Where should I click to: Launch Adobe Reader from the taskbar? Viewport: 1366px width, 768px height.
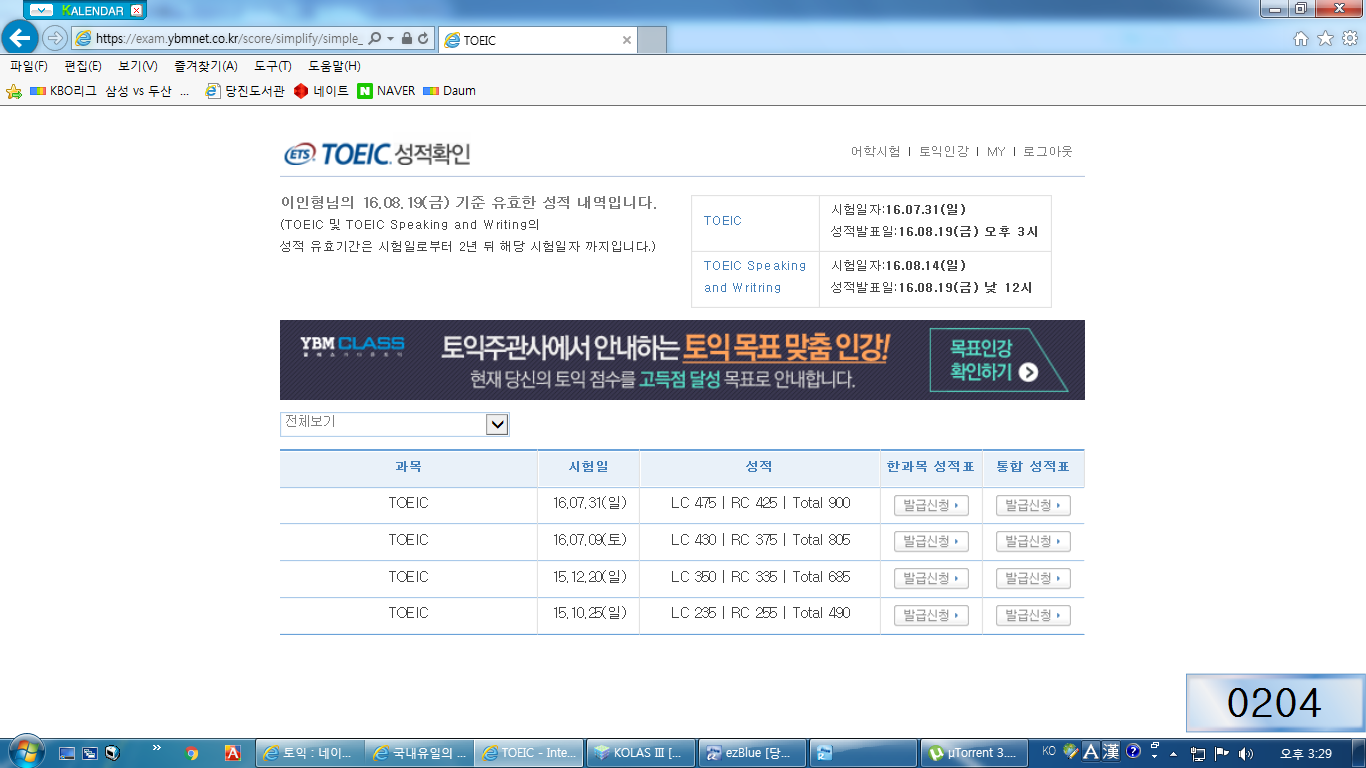(x=233, y=753)
